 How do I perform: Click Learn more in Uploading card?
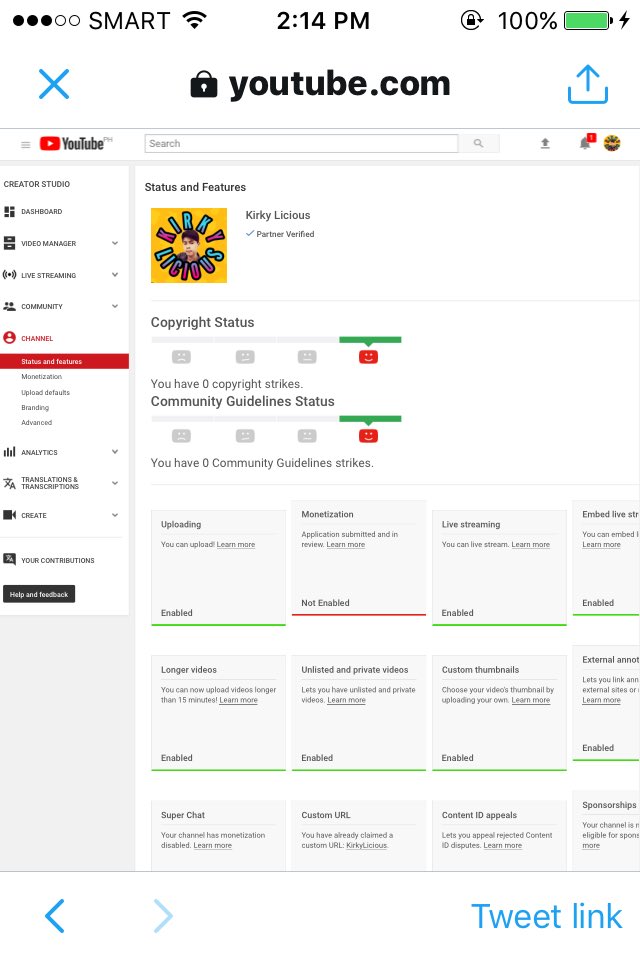click(x=236, y=544)
